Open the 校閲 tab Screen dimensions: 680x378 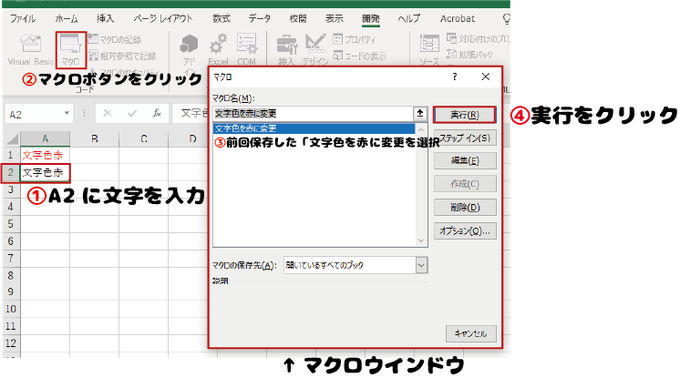click(x=298, y=19)
